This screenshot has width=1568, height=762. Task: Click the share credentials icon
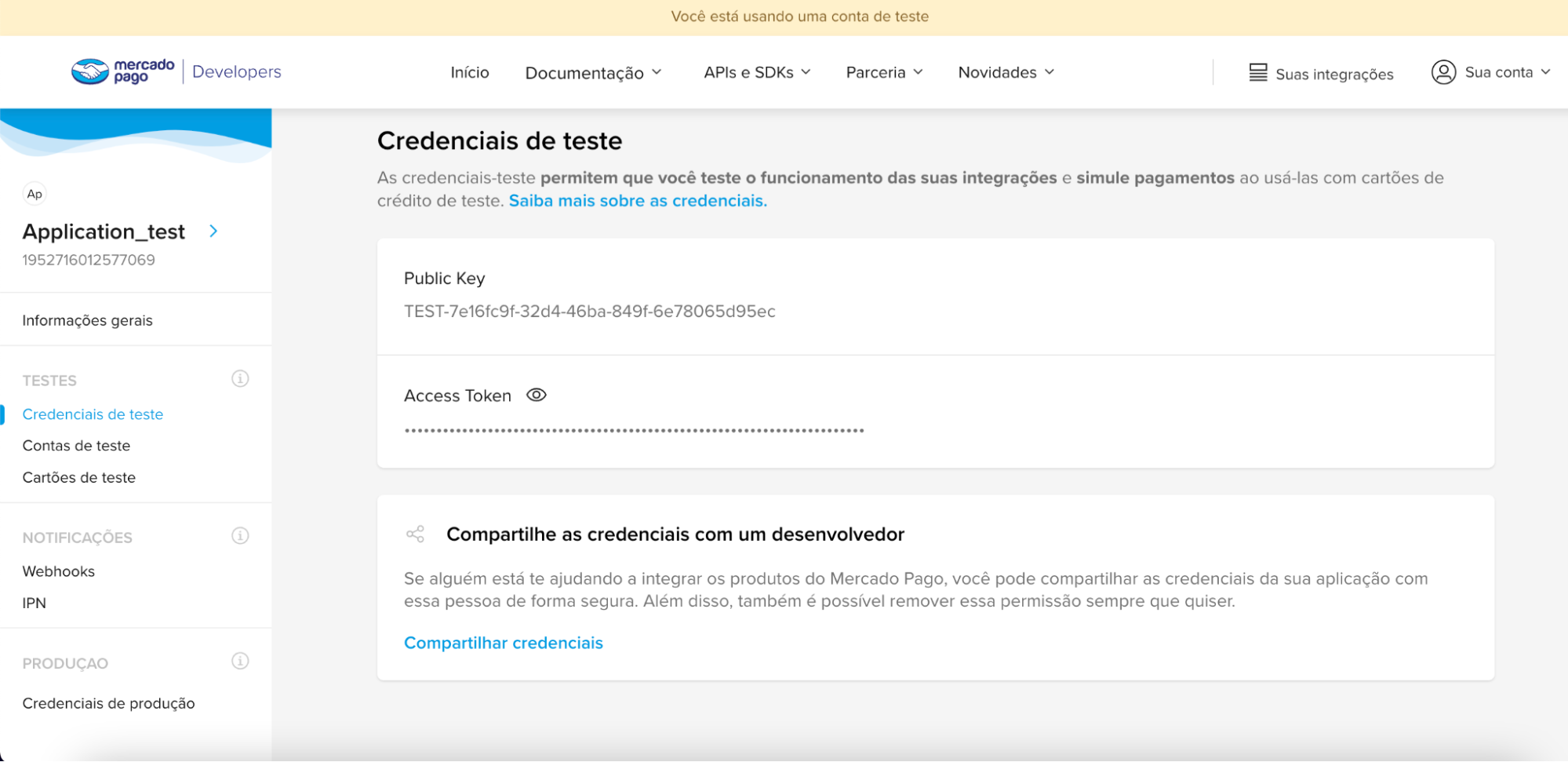coord(415,534)
